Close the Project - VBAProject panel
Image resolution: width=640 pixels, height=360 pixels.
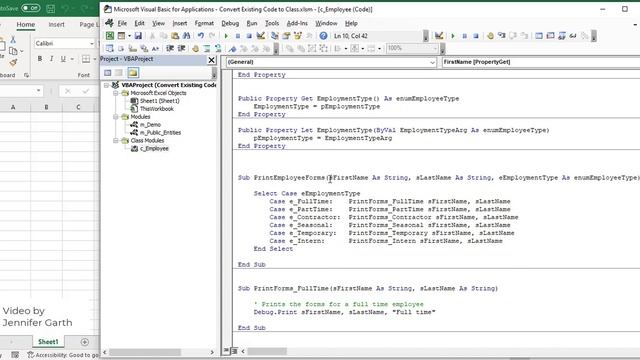(211, 60)
